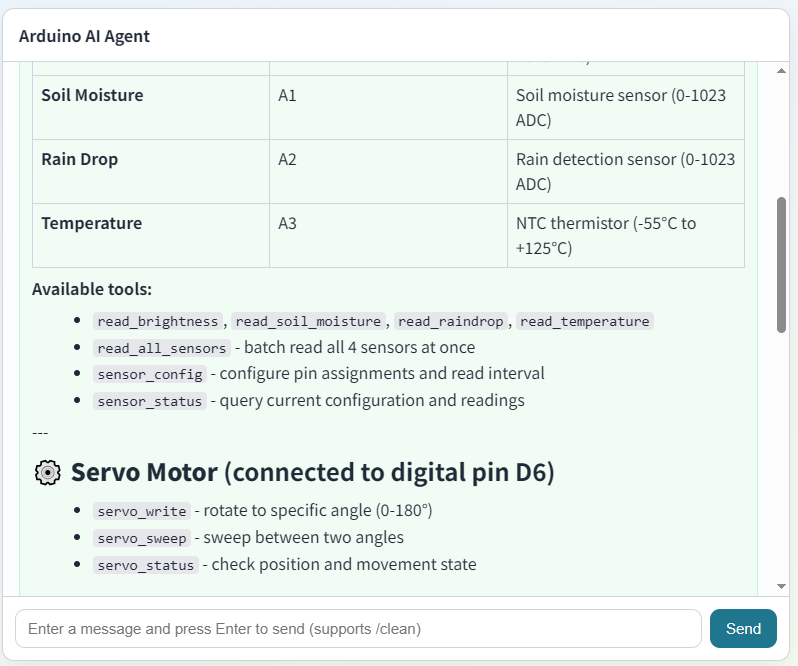Click 'query current configuration and readings'

point(372,400)
